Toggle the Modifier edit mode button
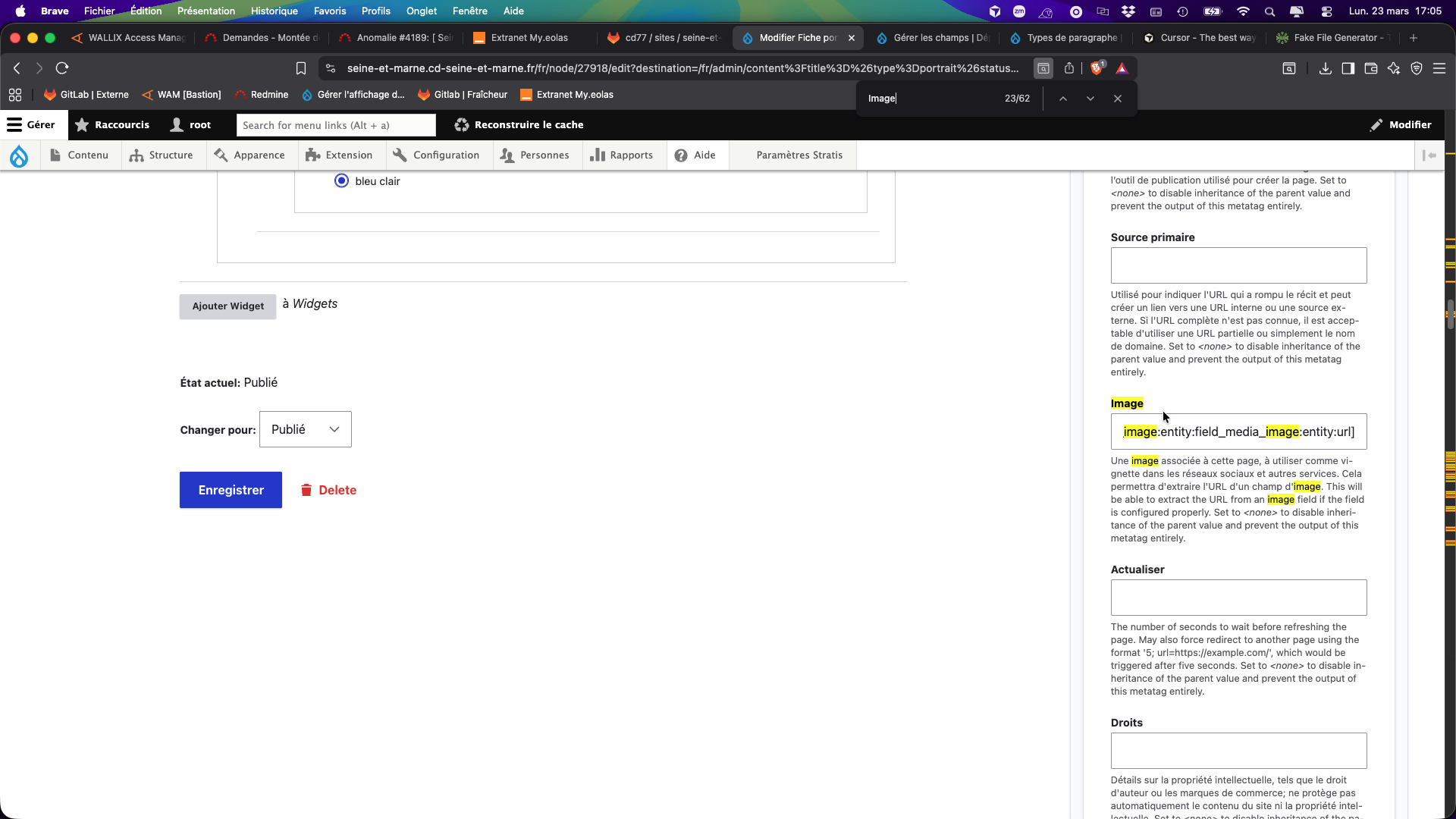1456x819 pixels. [1401, 125]
